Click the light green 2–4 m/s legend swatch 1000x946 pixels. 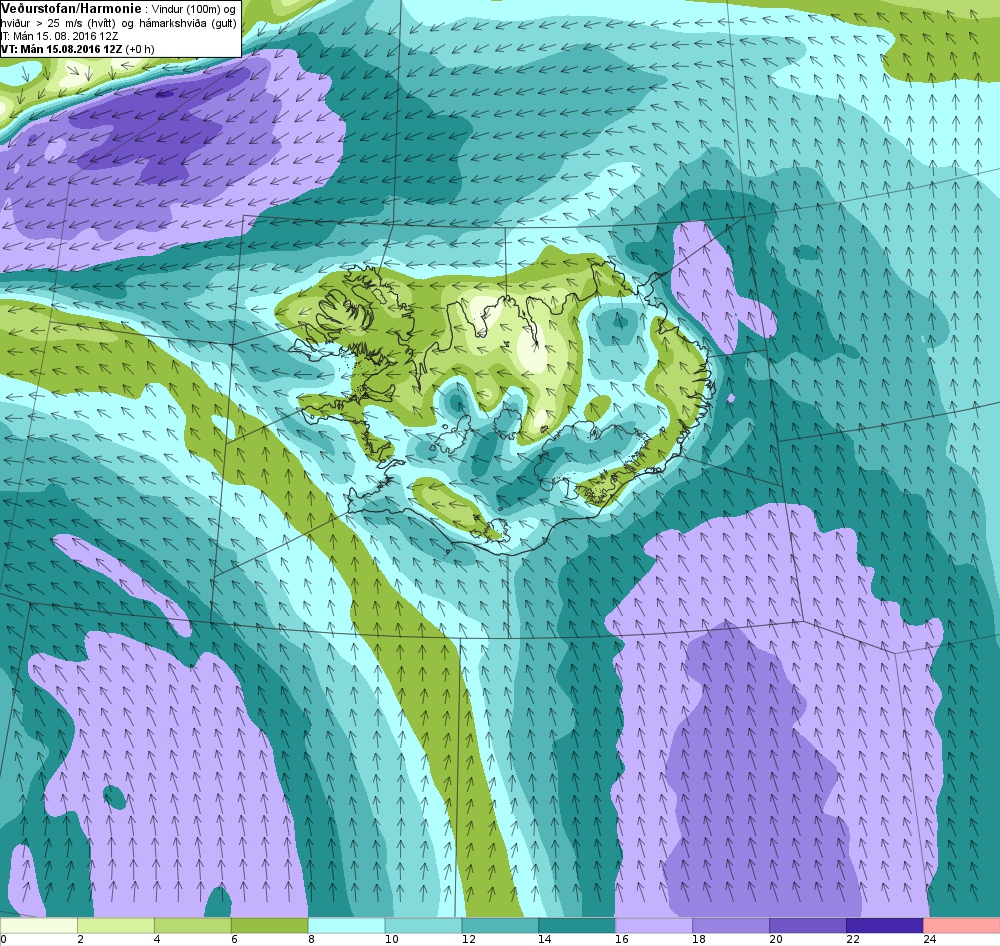click(x=116, y=926)
